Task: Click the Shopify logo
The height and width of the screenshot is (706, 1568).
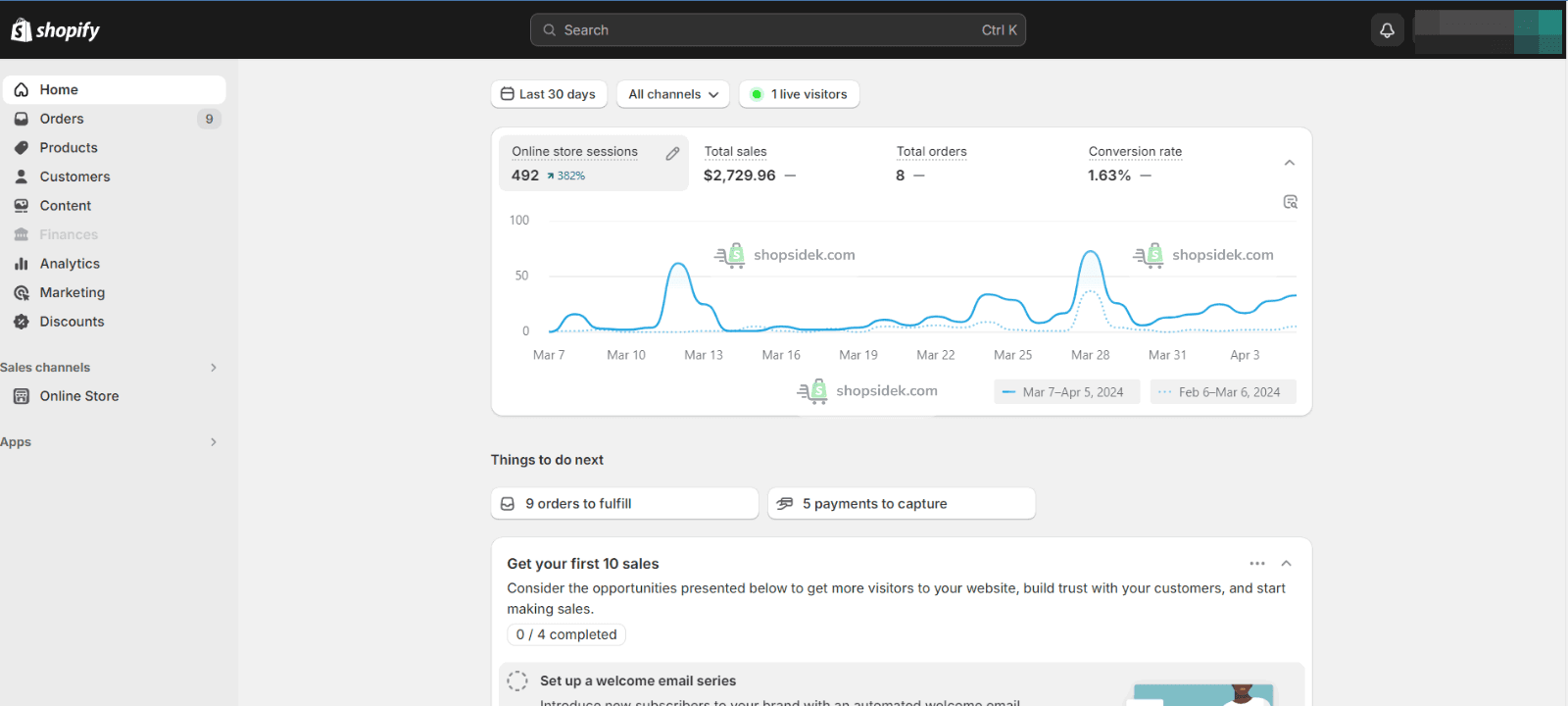Action: click(56, 30)
